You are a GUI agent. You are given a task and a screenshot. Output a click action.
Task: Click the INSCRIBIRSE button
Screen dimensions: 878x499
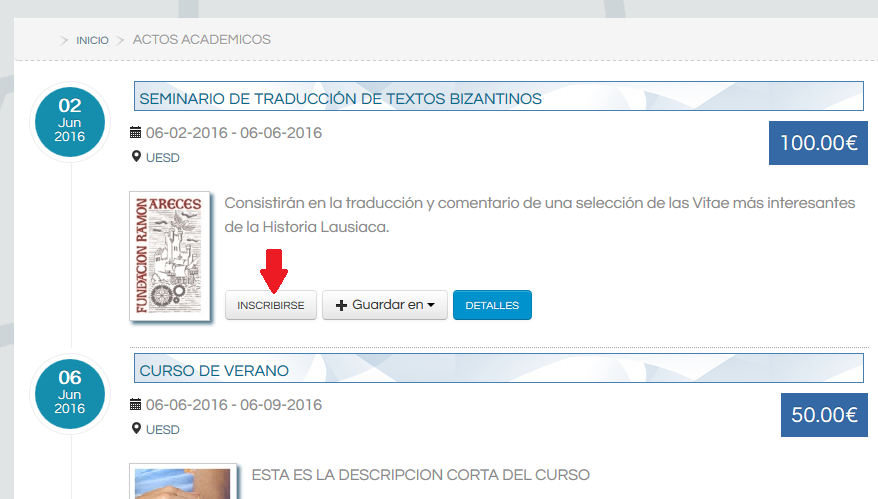point(271,305)
